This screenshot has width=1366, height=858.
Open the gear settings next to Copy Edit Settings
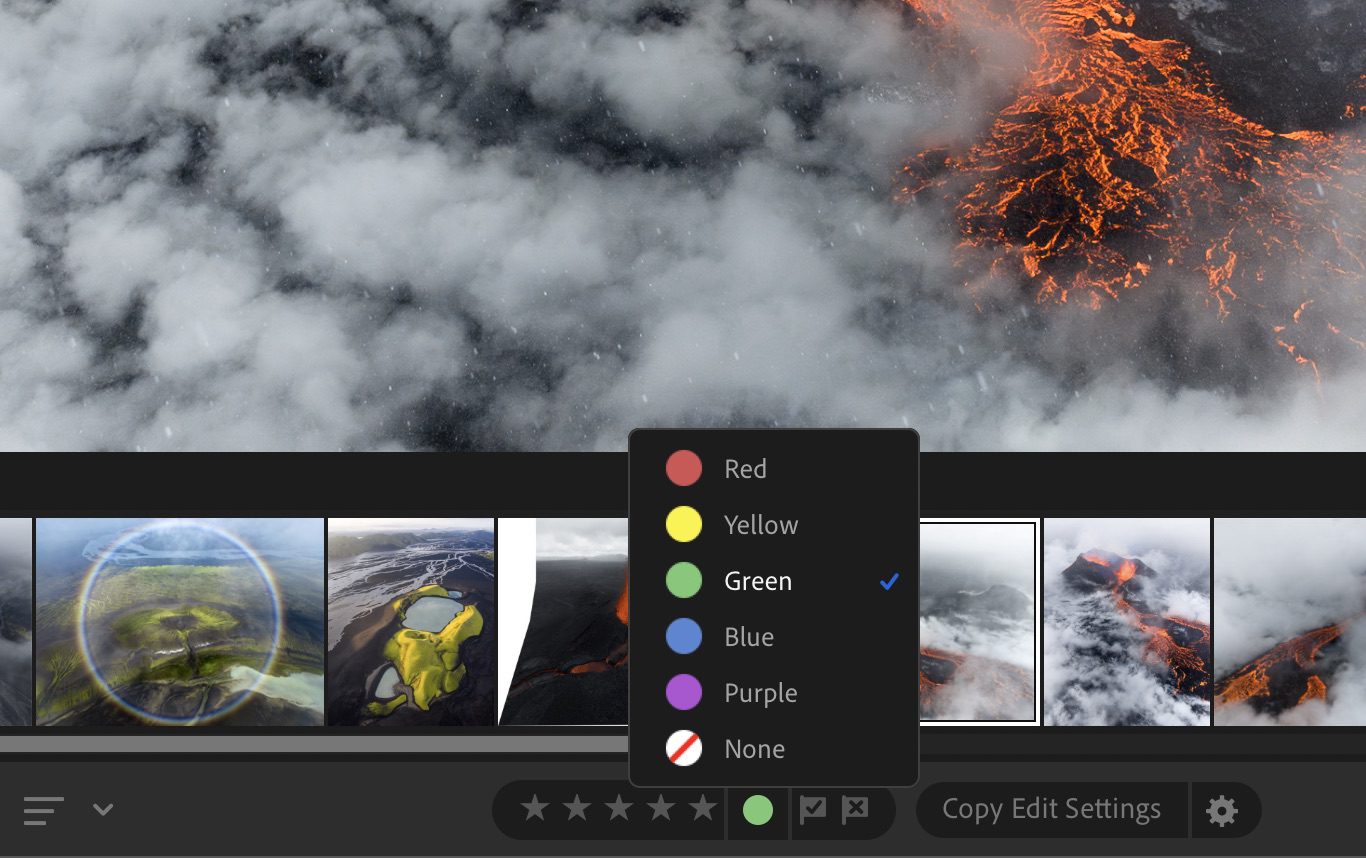pyautogui.click(x=1222, y=810)
